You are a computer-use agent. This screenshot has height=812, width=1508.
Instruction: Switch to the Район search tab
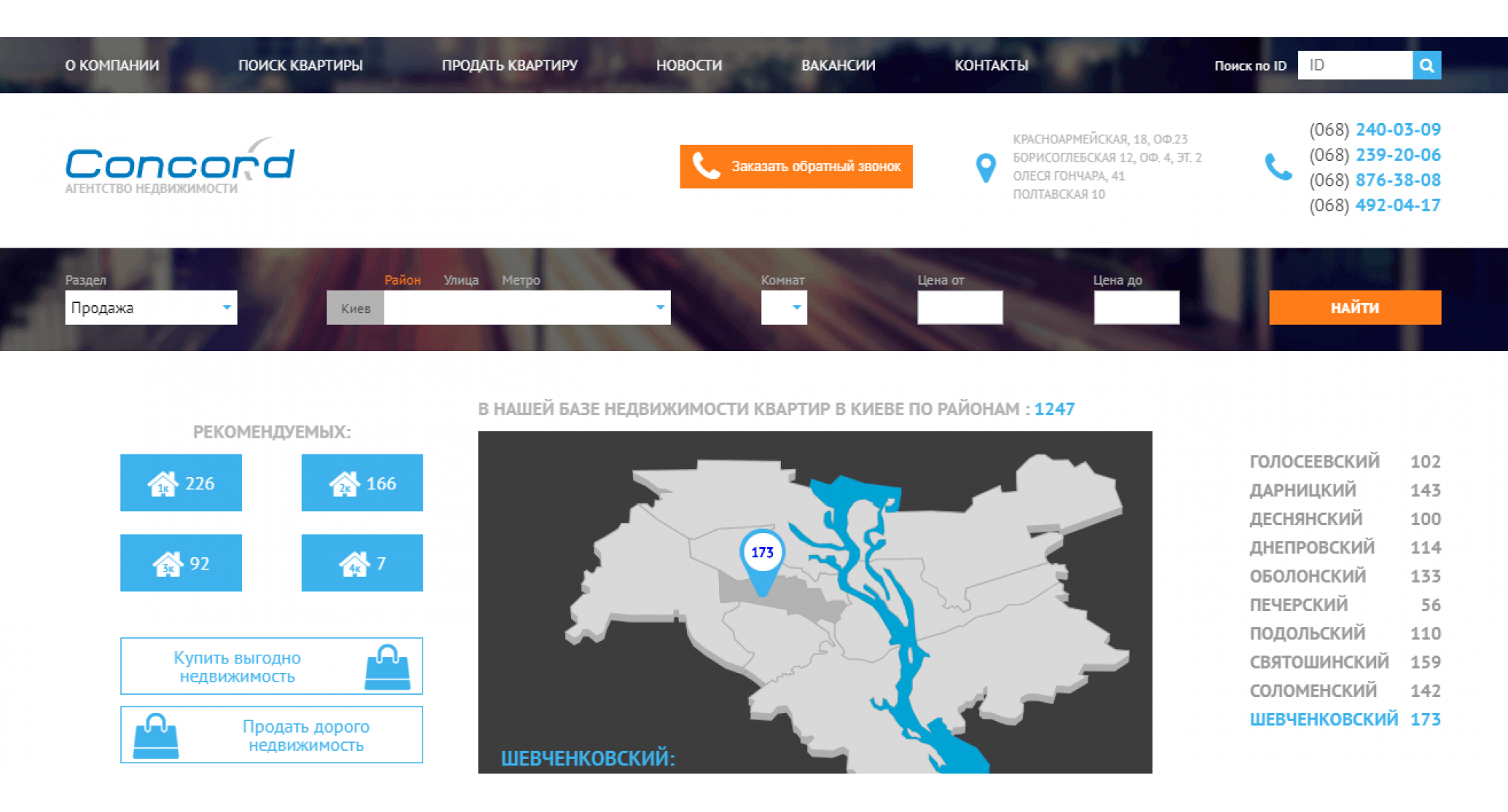coord(402,280)
